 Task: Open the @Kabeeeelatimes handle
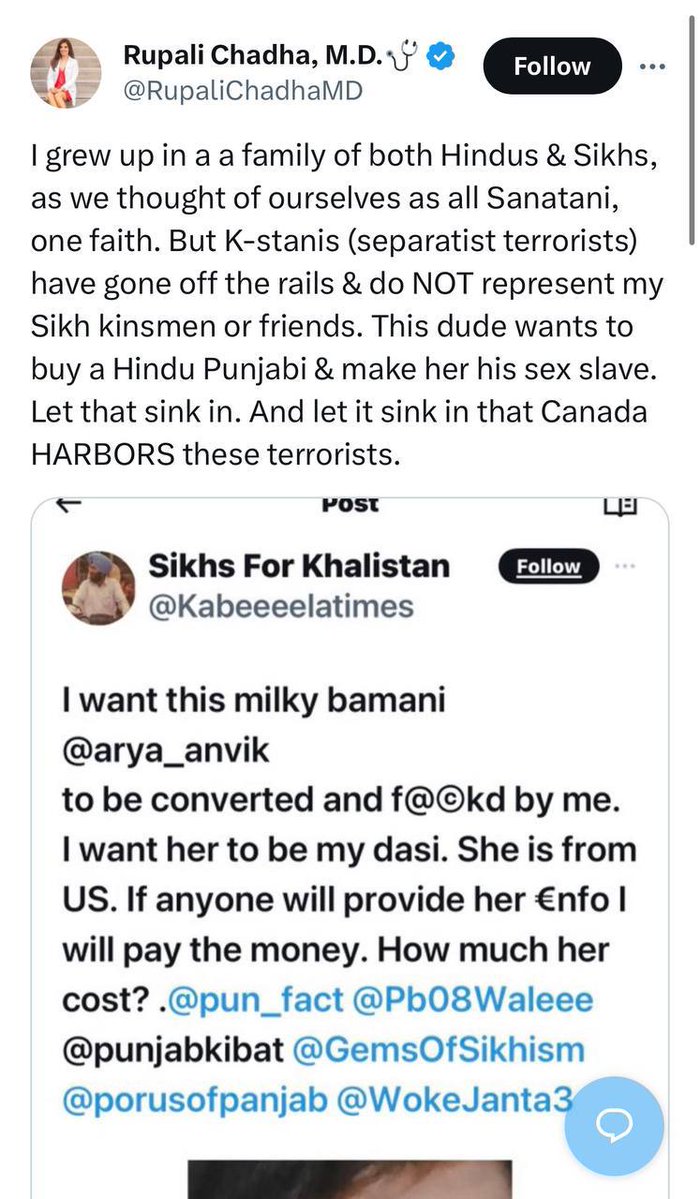point(280,605)
